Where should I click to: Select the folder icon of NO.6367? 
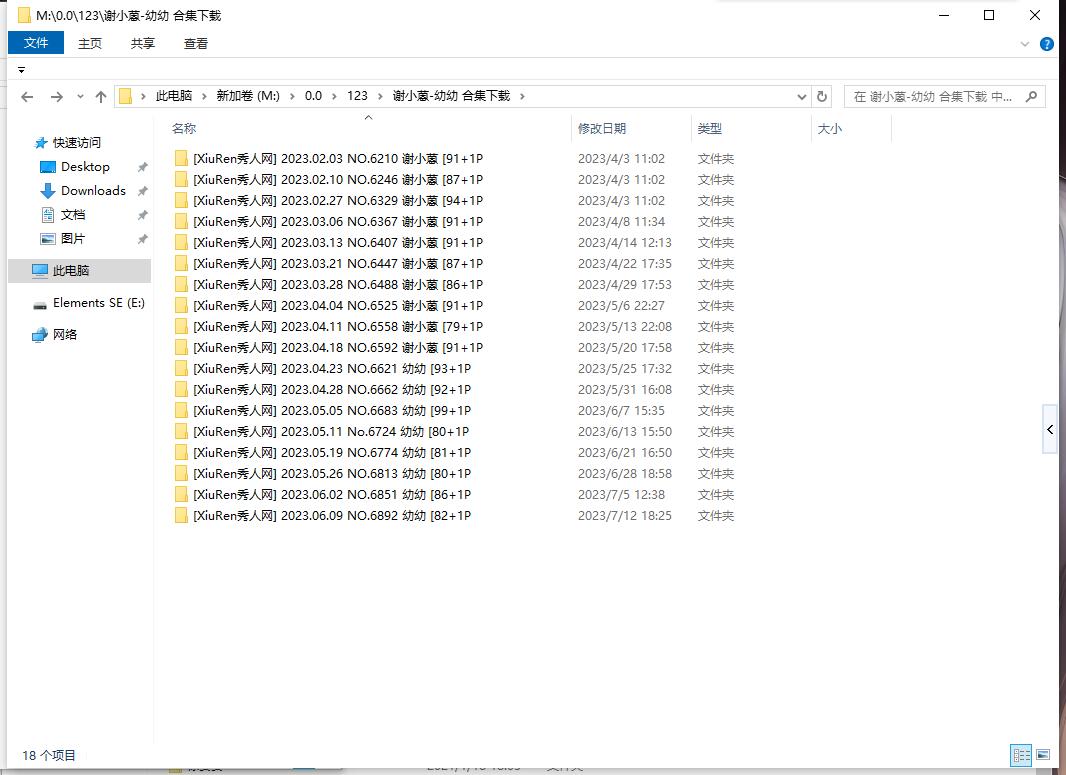(181, 222)
